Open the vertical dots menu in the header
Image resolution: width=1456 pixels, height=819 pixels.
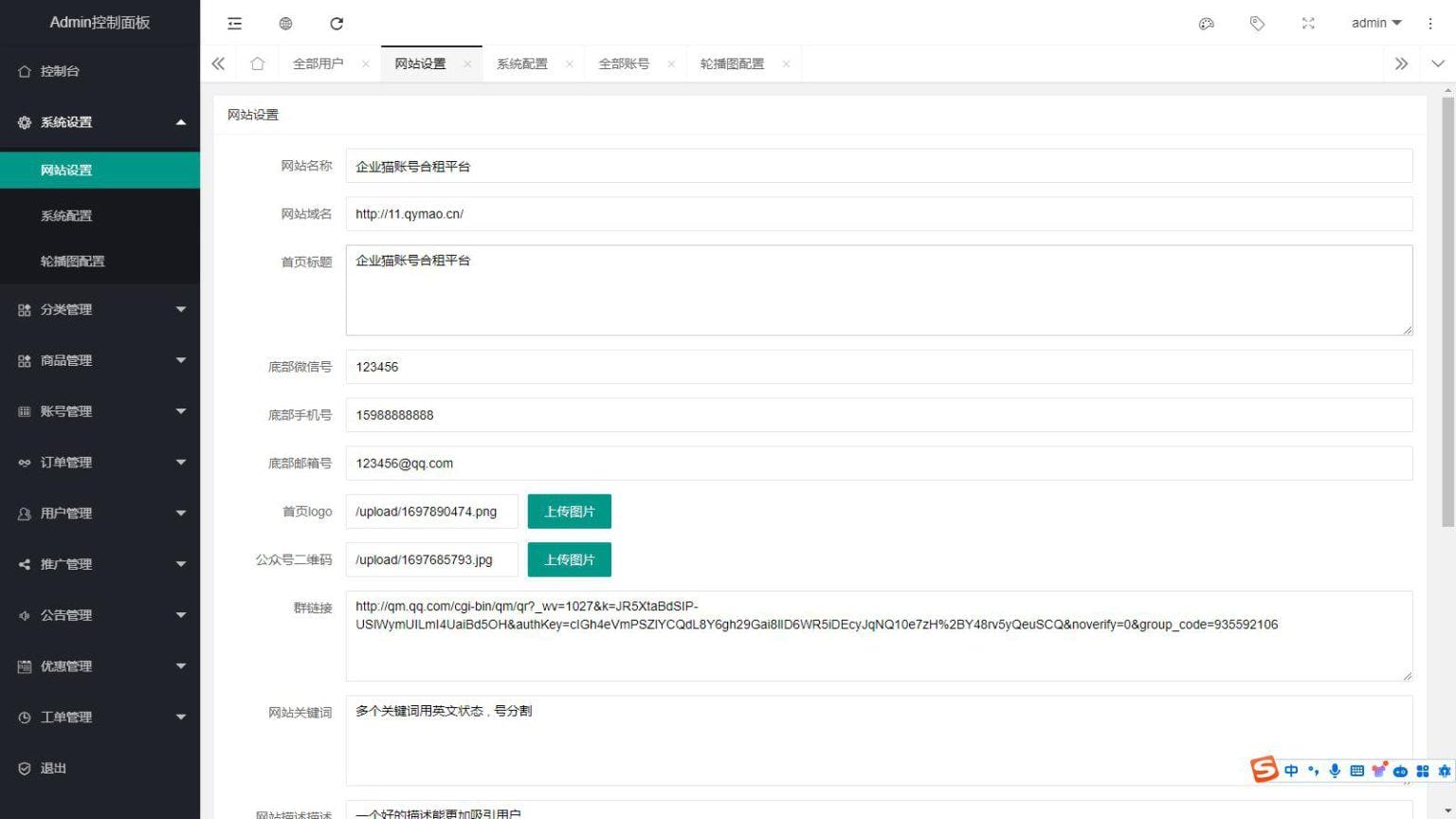(1429, 23)
